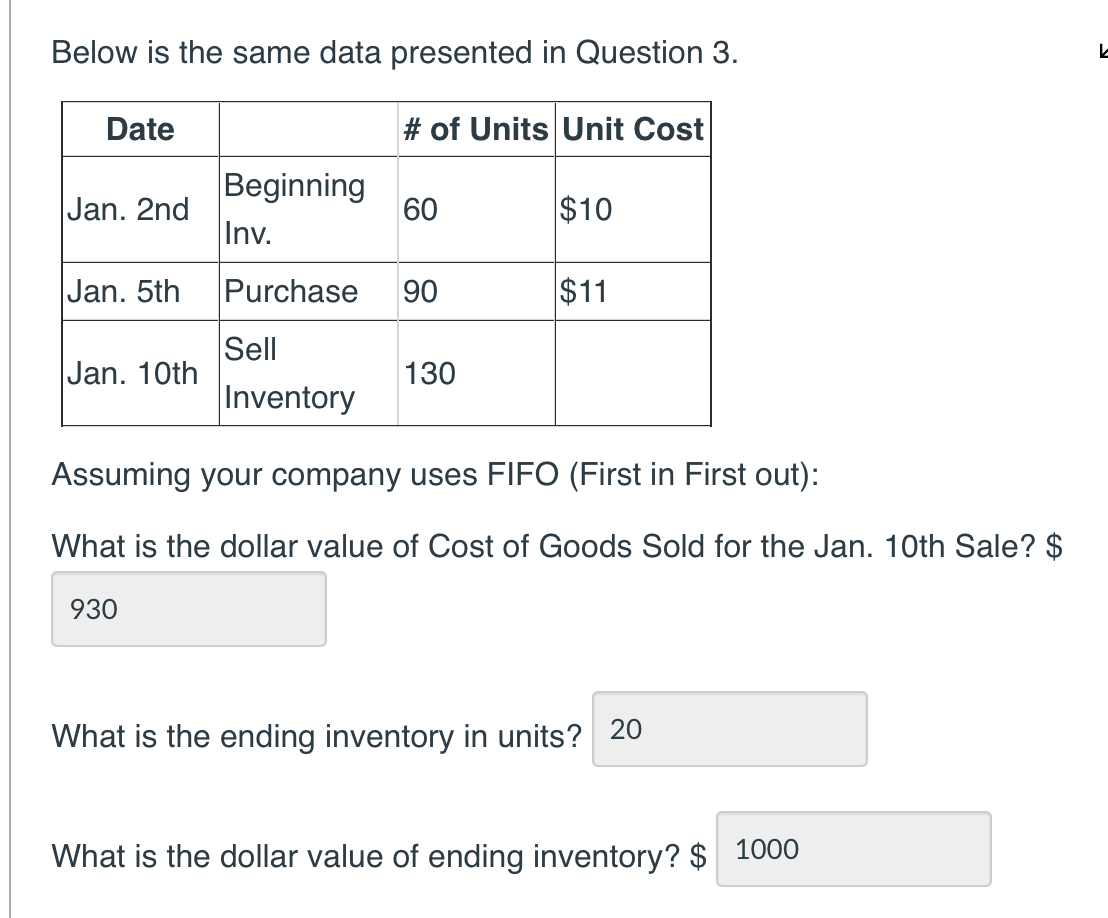
Task: Select the 90 units cell
Action: point(421,292)
